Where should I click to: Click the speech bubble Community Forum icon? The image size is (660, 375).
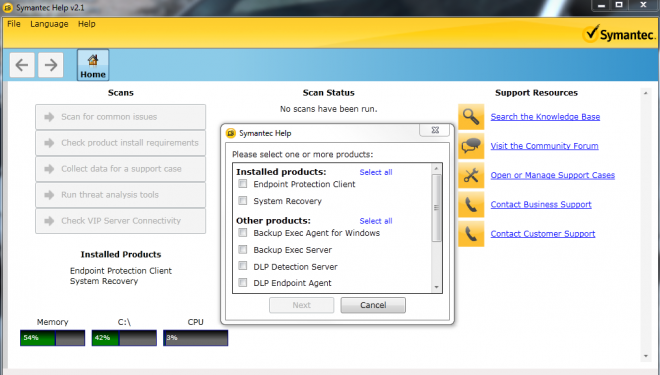click(x=471, y=146)
